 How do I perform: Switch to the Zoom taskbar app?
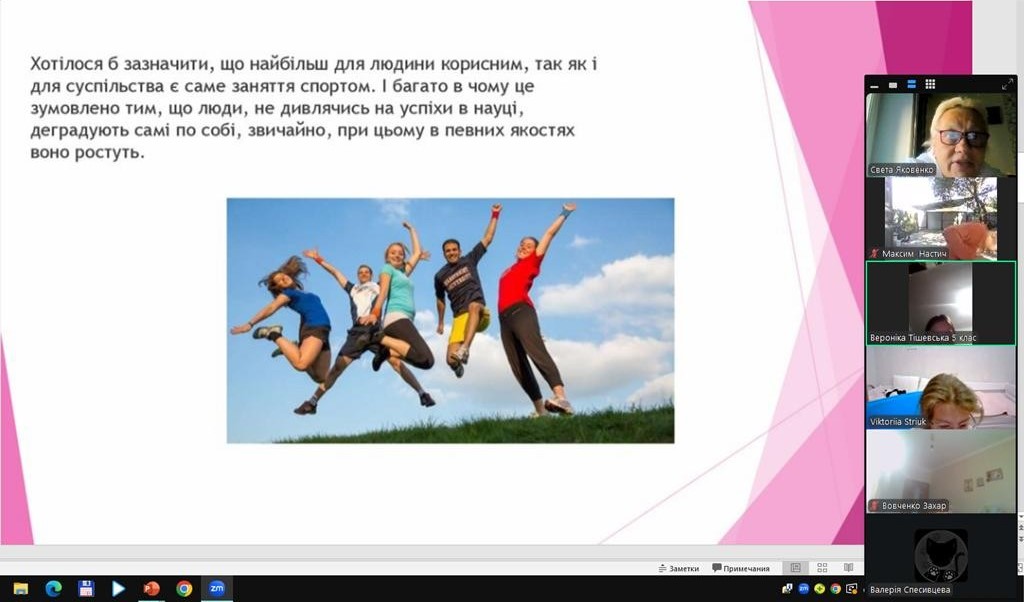coord(216,589)
